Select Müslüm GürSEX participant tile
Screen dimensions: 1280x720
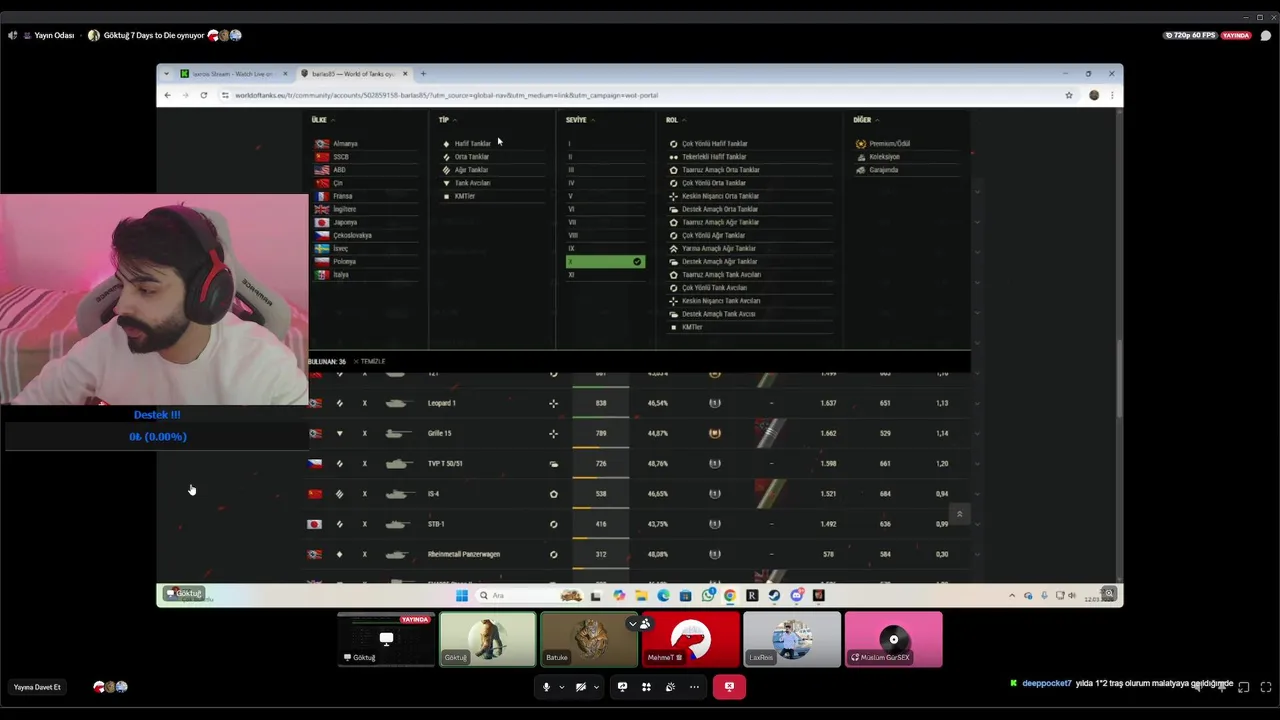coord(893,639)
